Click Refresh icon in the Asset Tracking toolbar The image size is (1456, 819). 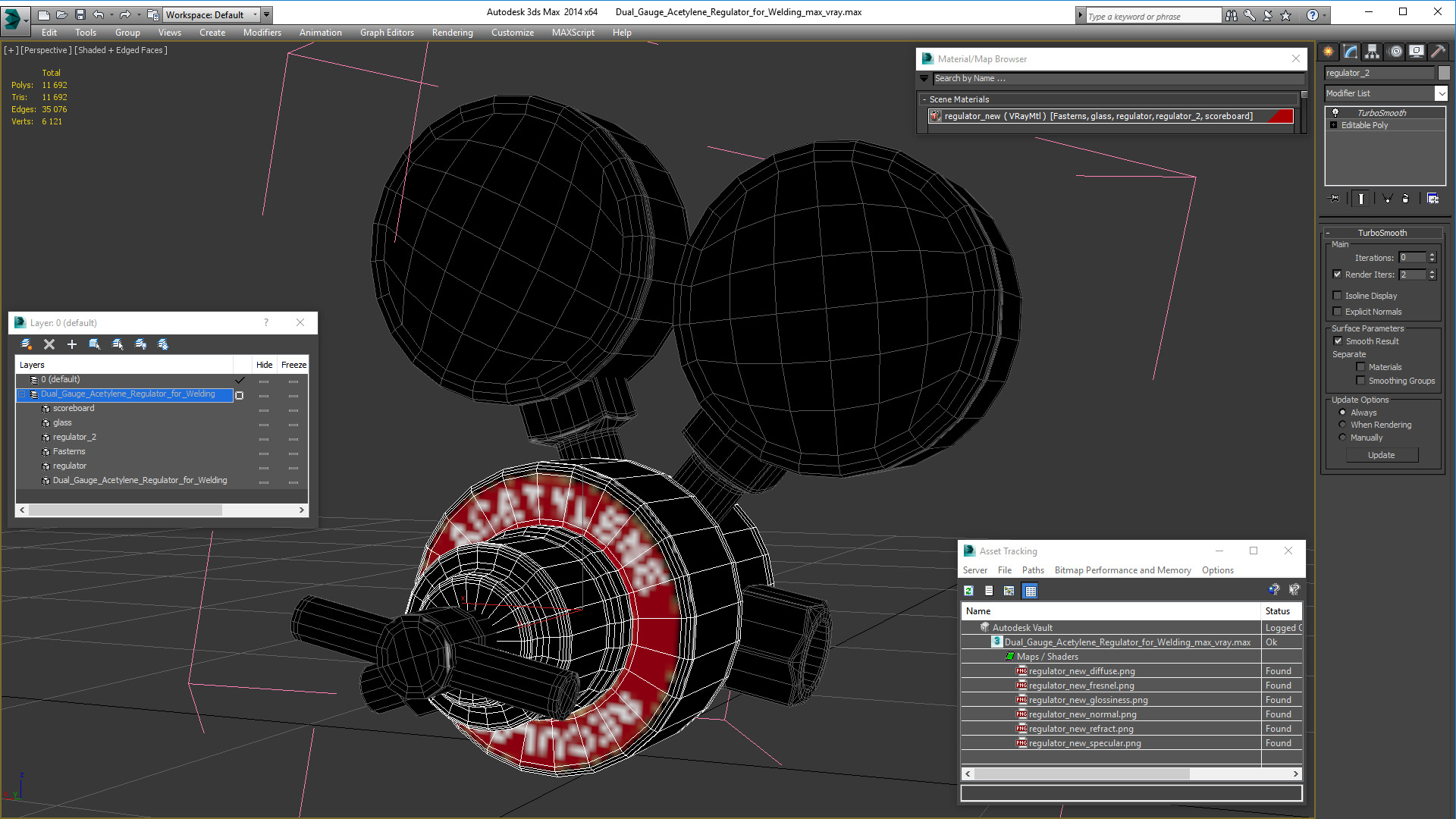tap(969, 591)
